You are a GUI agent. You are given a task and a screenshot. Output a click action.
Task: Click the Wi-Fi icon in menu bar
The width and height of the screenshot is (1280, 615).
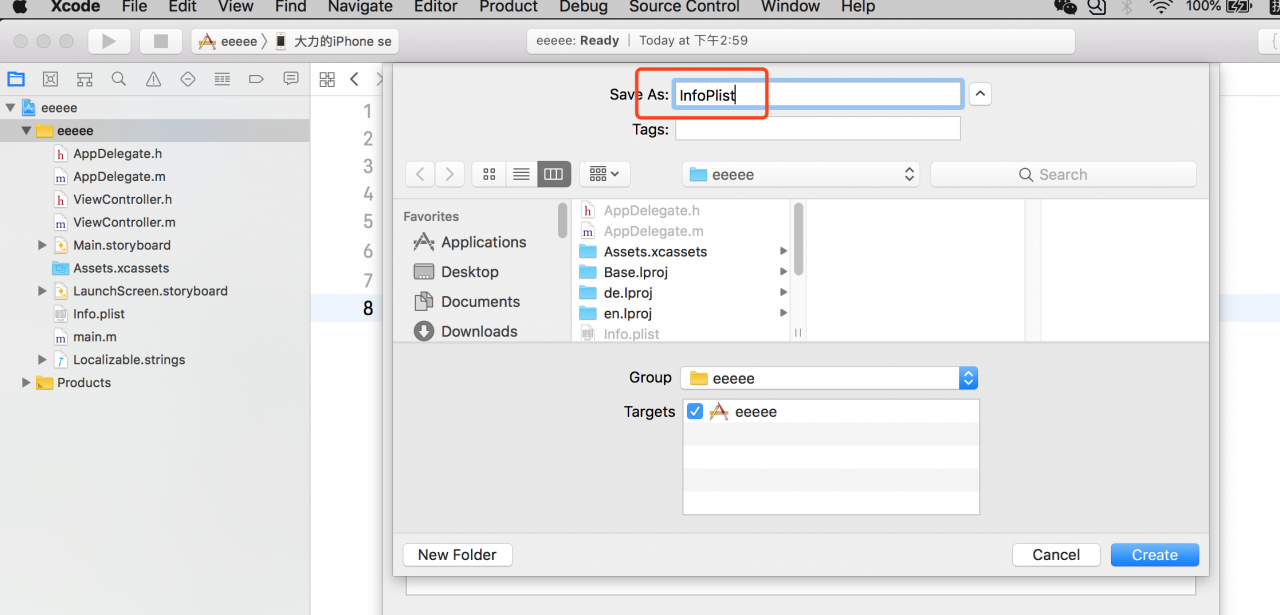point(1161,7)
